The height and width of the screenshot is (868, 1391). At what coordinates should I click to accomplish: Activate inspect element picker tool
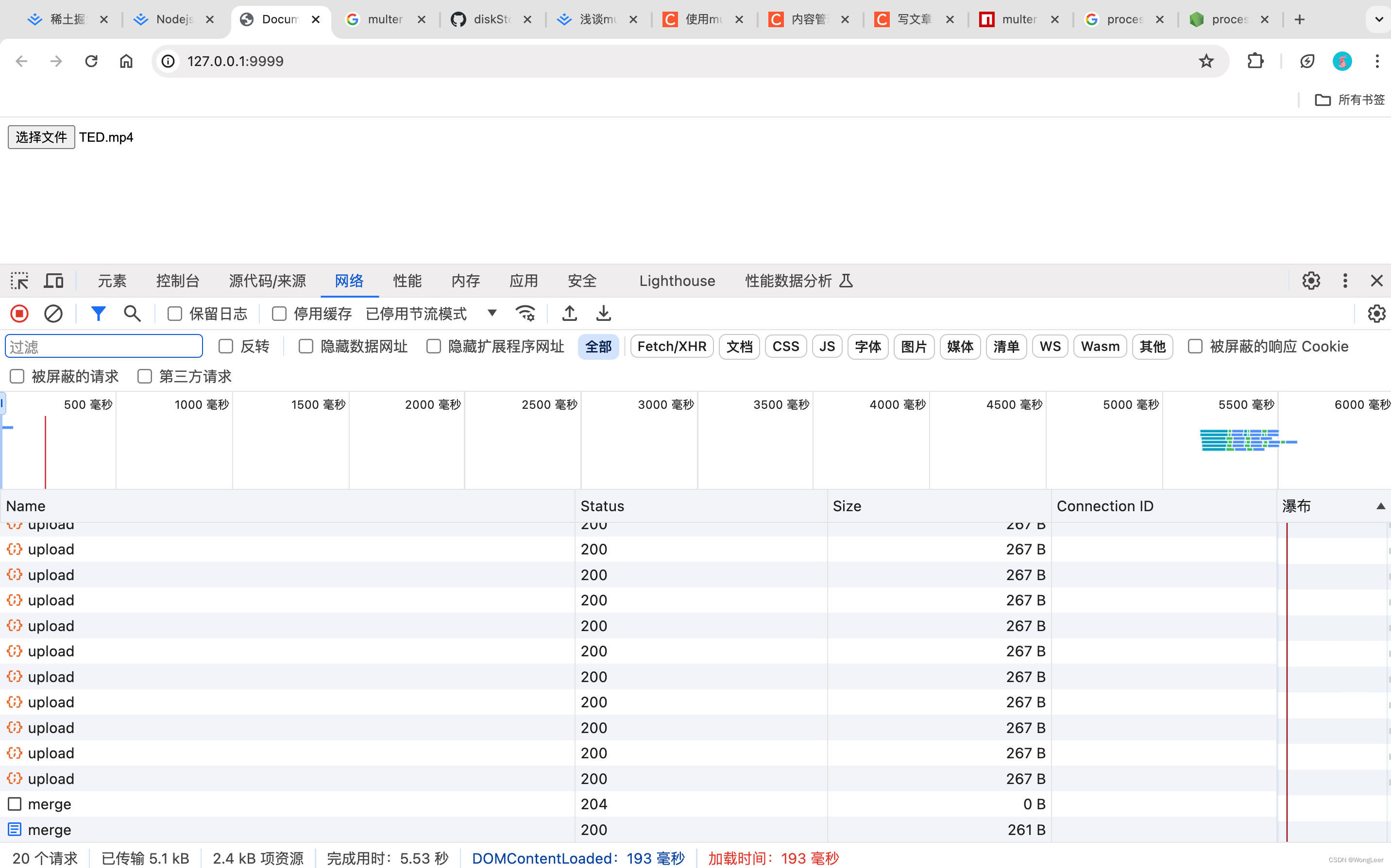pyautogui.click(x=19, y=281)
